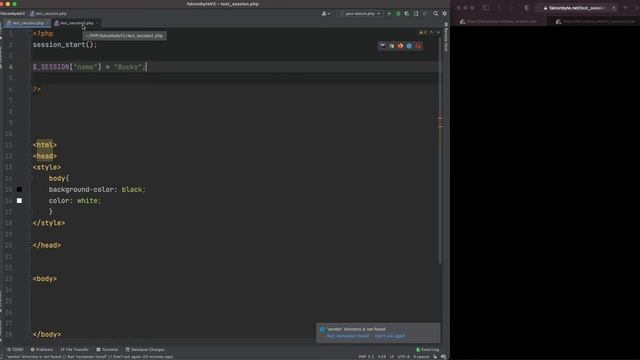
Task: Click the memory indicator icon at status bar end
Action: pos(444,357)
